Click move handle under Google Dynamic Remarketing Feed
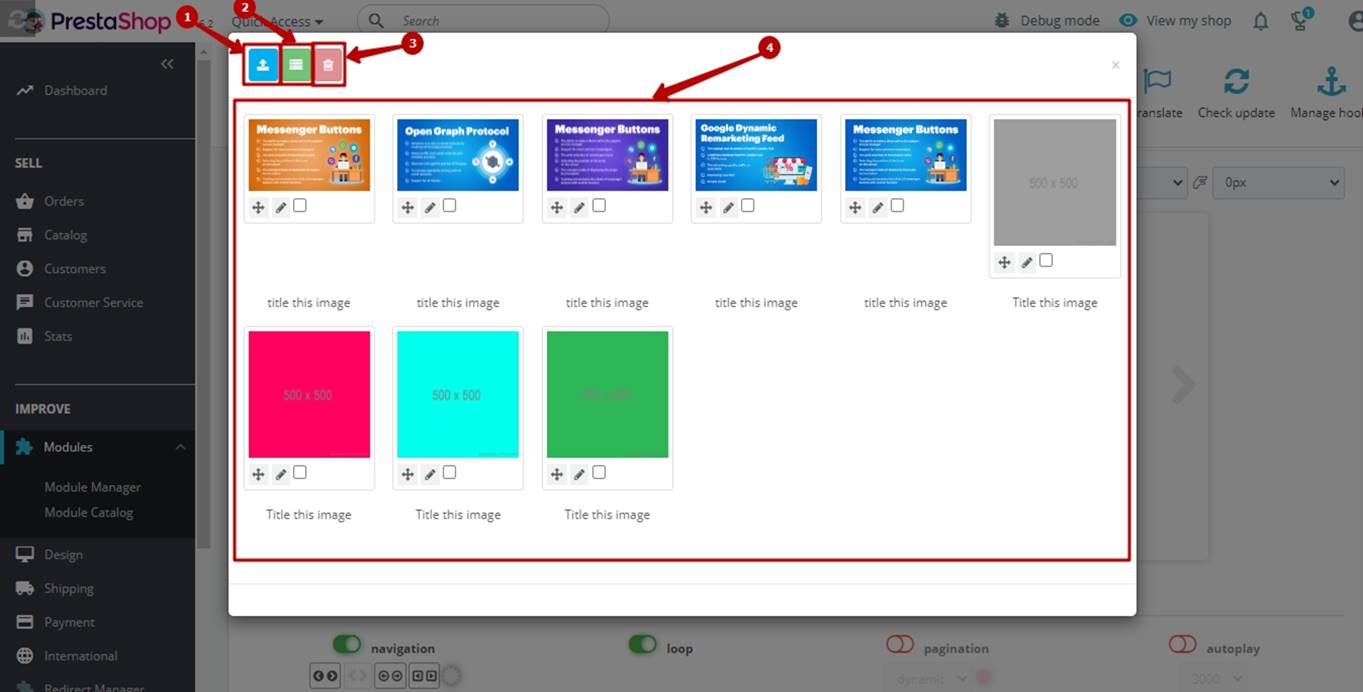This screenshot has height=692, width=1363. 706,207
